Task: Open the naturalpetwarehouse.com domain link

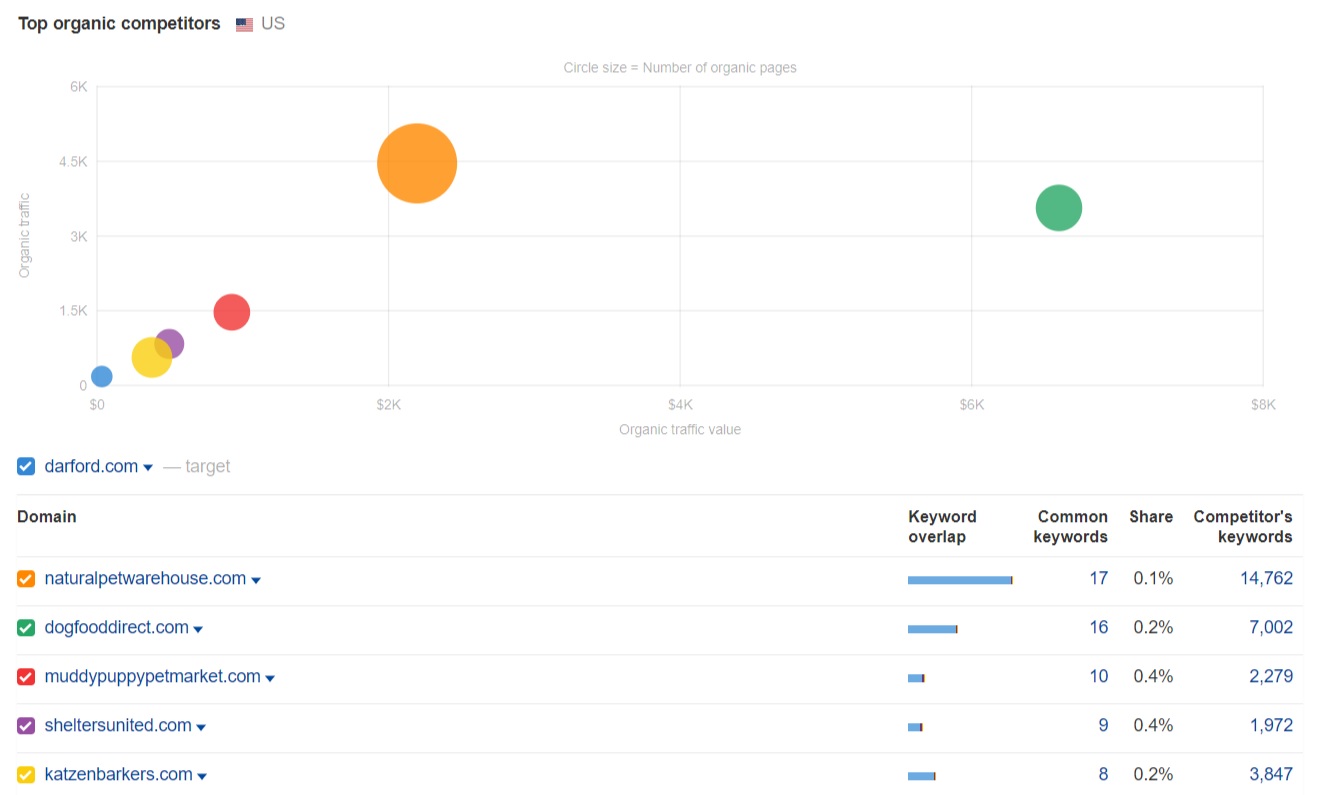Action: coord(145,578)
